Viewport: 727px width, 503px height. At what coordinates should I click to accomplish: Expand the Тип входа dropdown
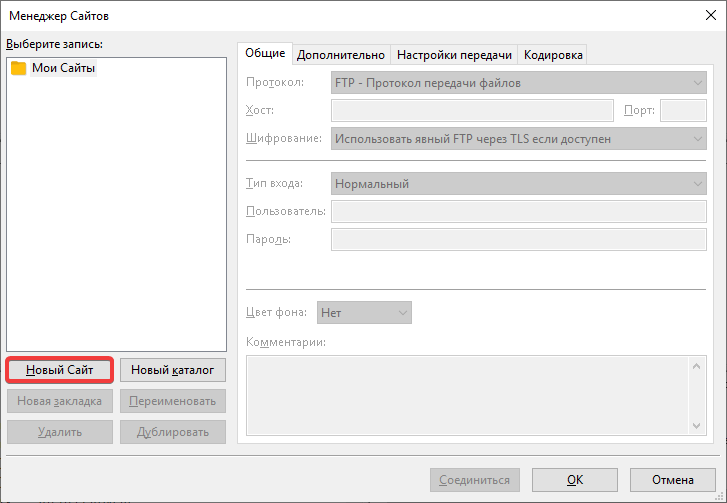tap(518, 183)
